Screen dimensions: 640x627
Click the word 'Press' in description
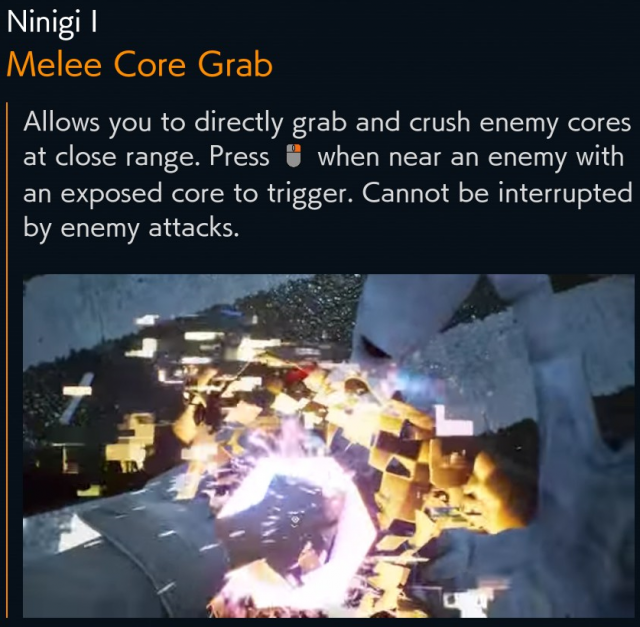click(240, 156)
